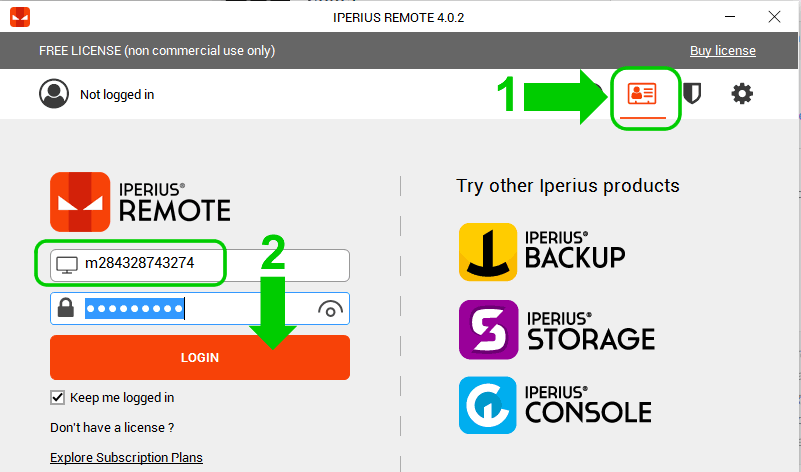Click the Iperius Backup product icon
This screenshot has width=801, height=472.
coord(488,252)
